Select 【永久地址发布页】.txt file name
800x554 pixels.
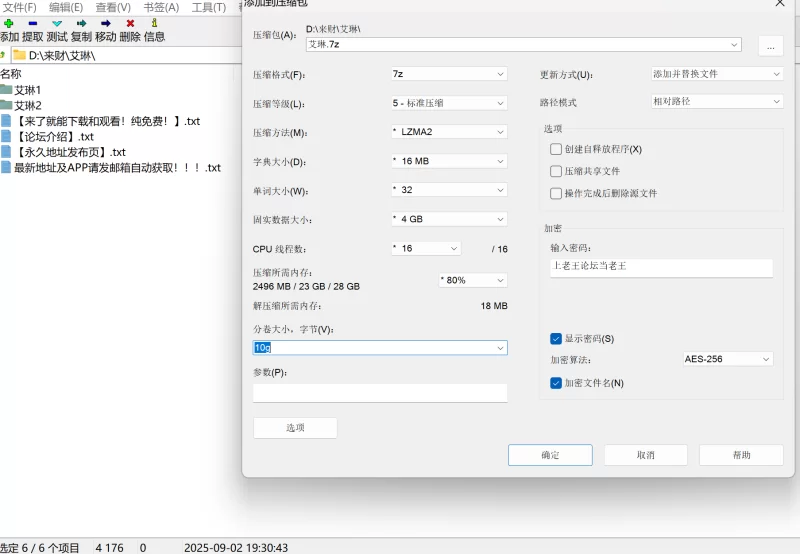[x=70, y=152]
